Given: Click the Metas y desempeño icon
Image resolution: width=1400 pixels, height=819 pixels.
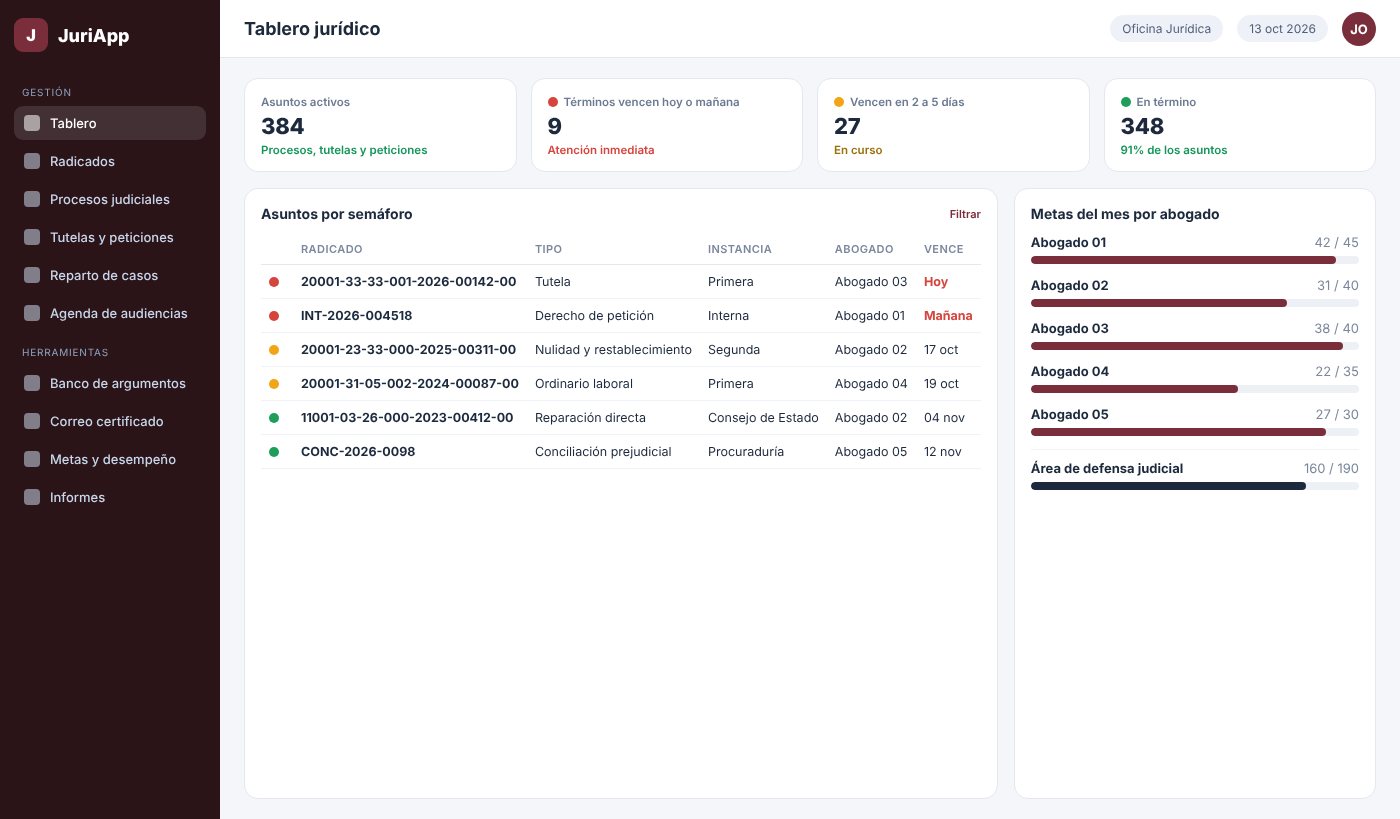Looking at the screenshot, I should coord(32,459).
